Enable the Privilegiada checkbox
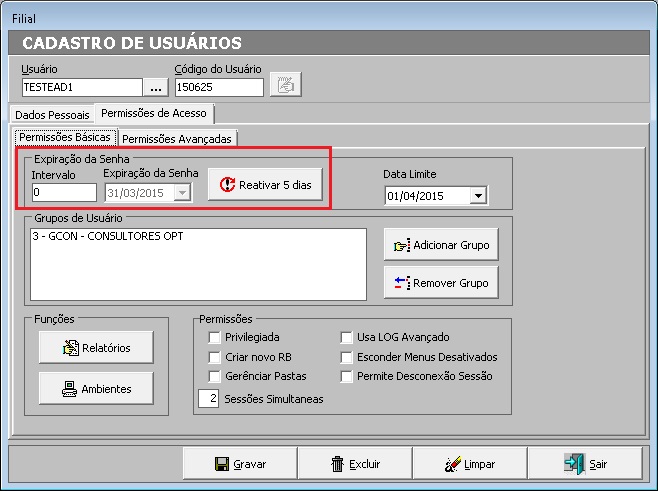The image size is (658, 491). pyautogui.click(x=214, y=338)
